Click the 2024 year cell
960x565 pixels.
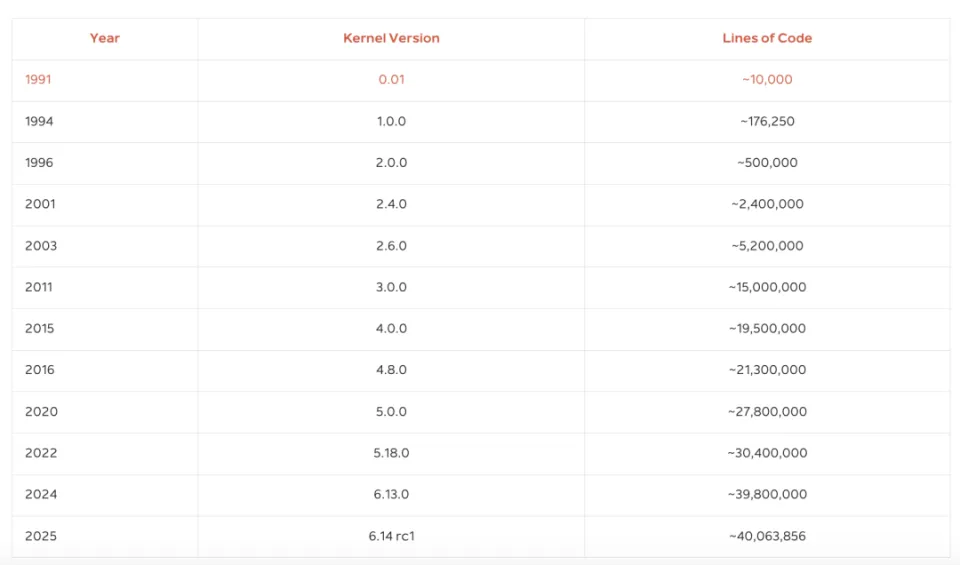tap(40, 495)
